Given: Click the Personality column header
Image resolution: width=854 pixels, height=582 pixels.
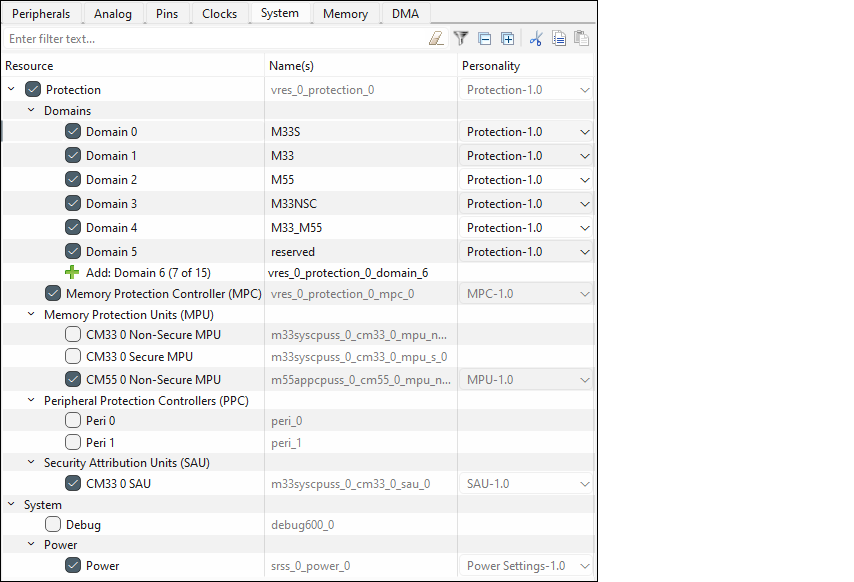Looking at the screenshot, I should pyautogui.click(x=490, y=66).
